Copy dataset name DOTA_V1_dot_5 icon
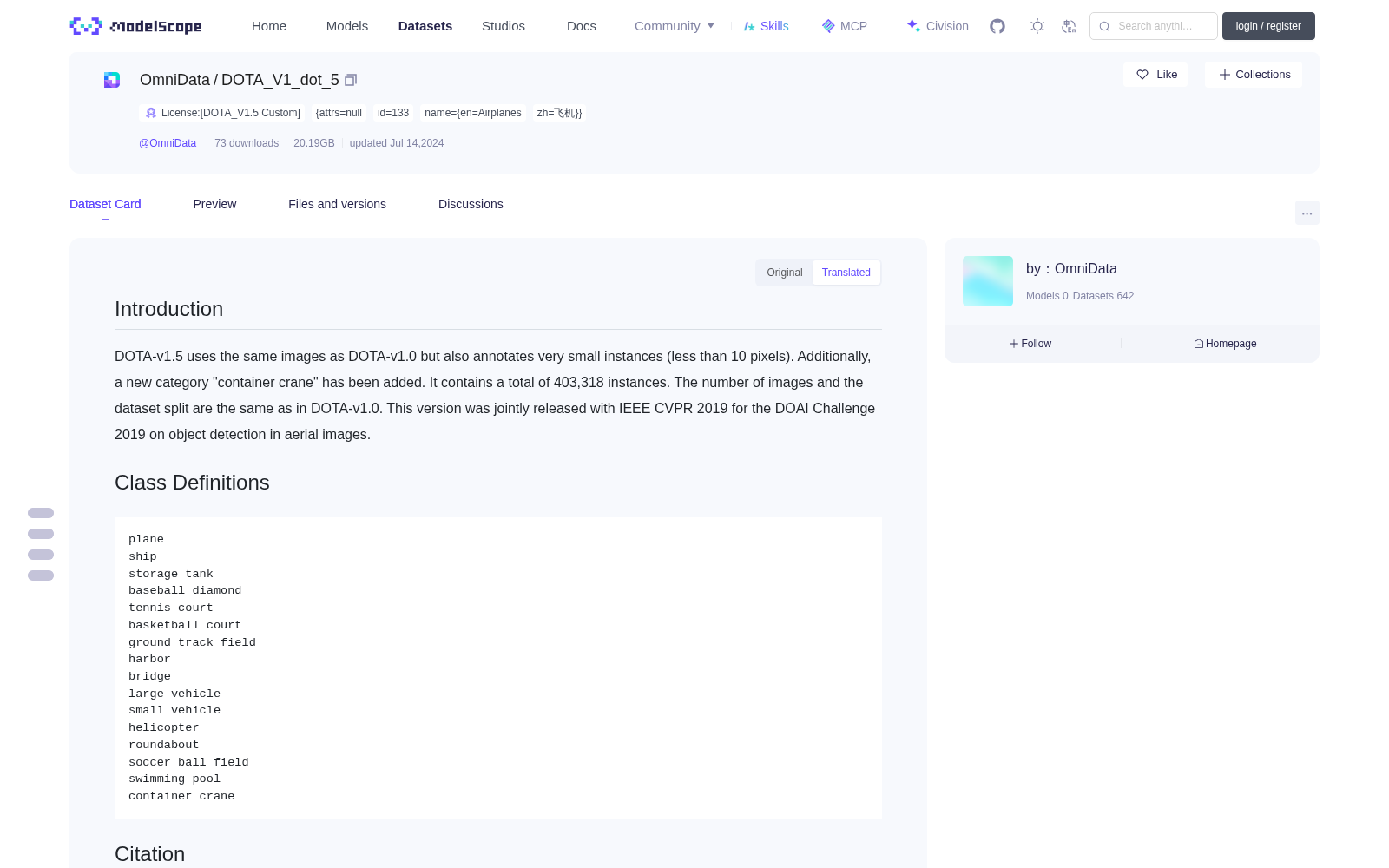 pos(351,80)
